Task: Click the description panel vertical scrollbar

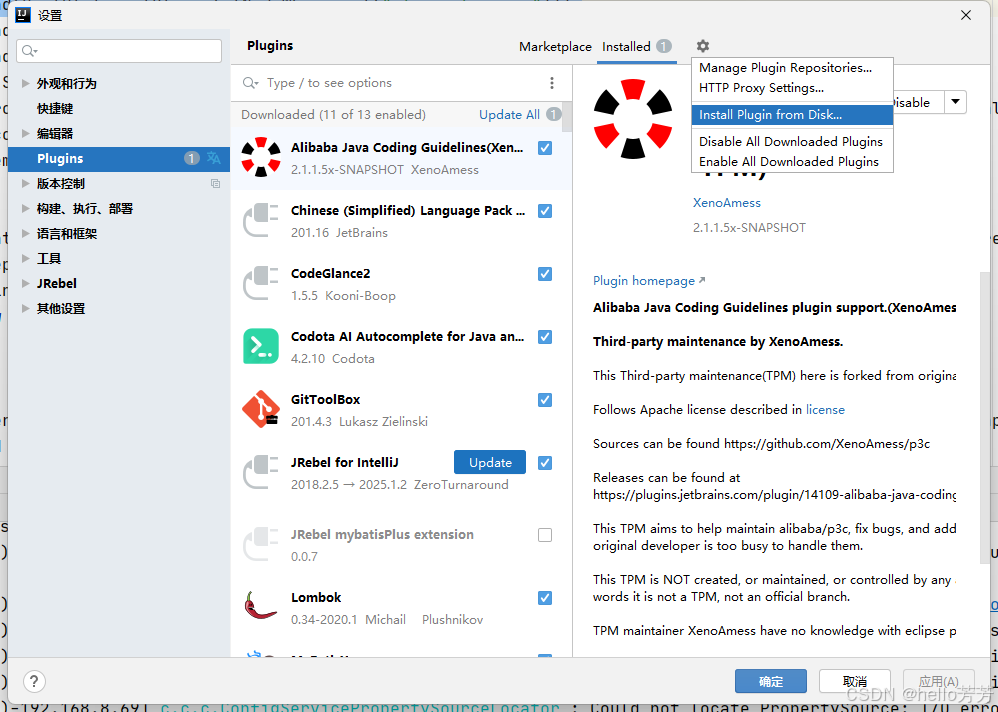Action: coord(985,417)
